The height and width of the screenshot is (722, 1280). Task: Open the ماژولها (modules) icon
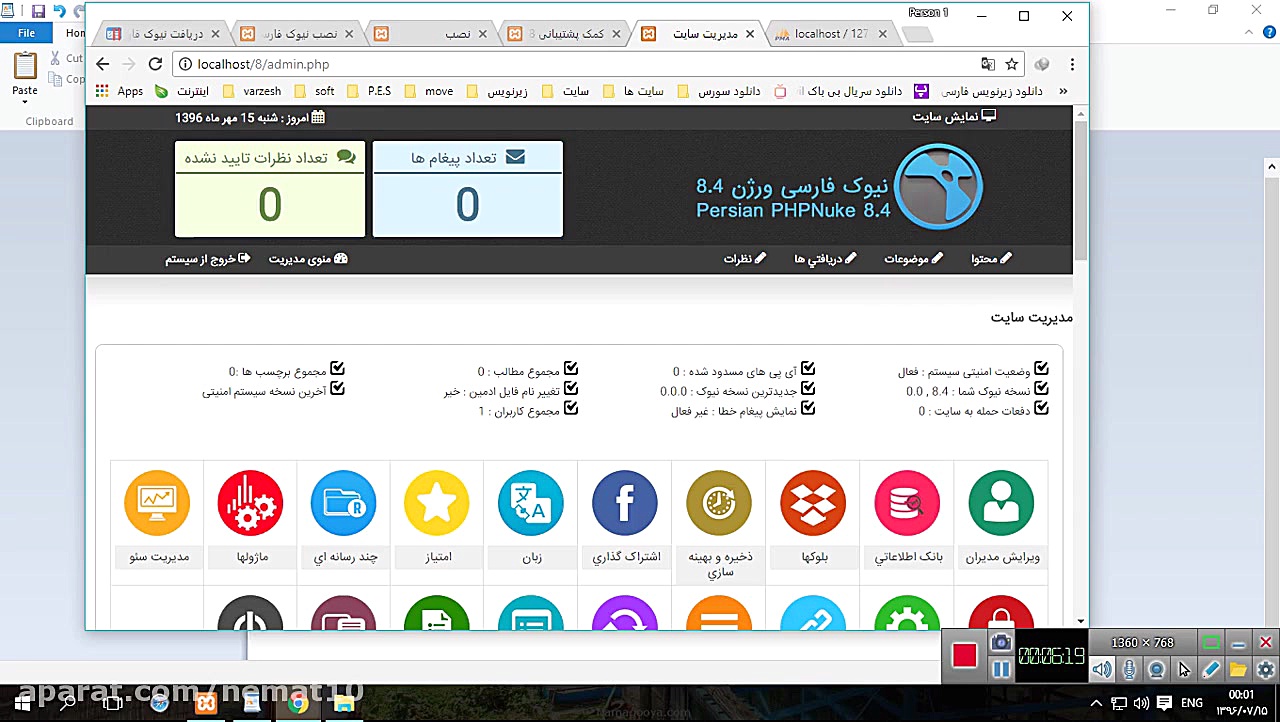point(250,503)
